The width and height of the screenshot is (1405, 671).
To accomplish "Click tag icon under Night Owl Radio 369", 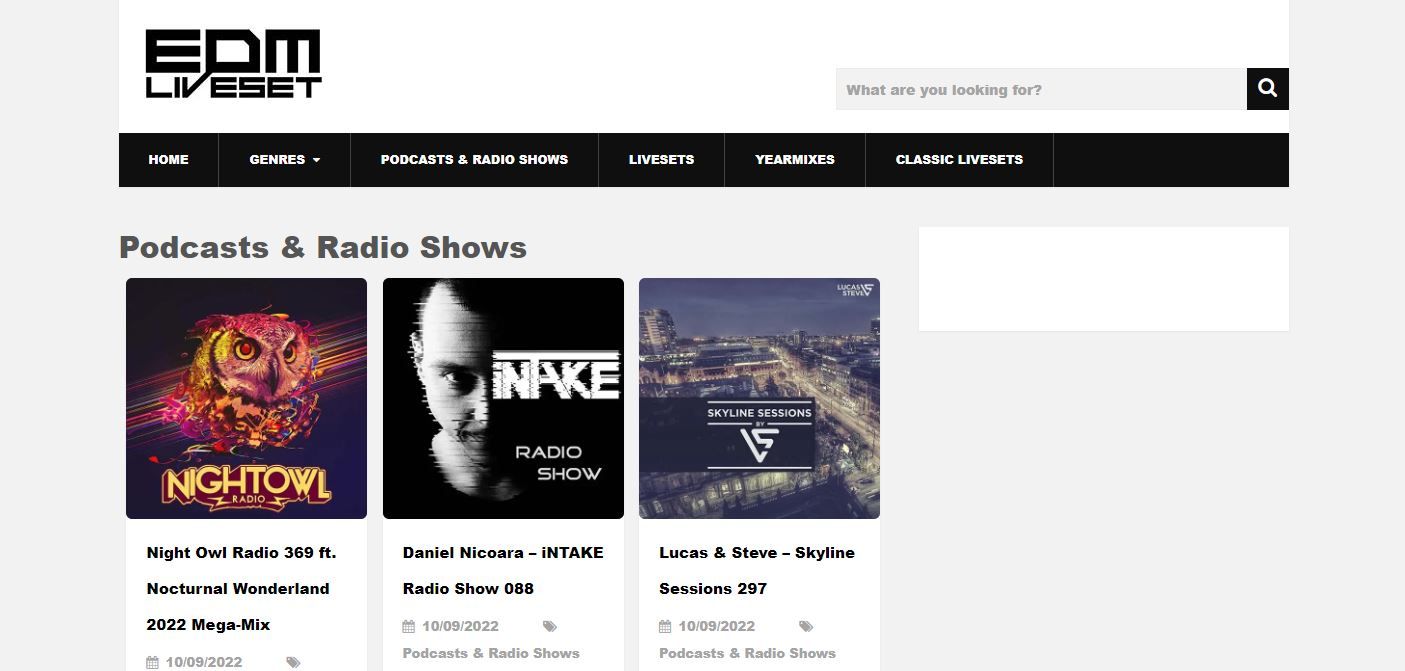I will [x=293, y=662].
